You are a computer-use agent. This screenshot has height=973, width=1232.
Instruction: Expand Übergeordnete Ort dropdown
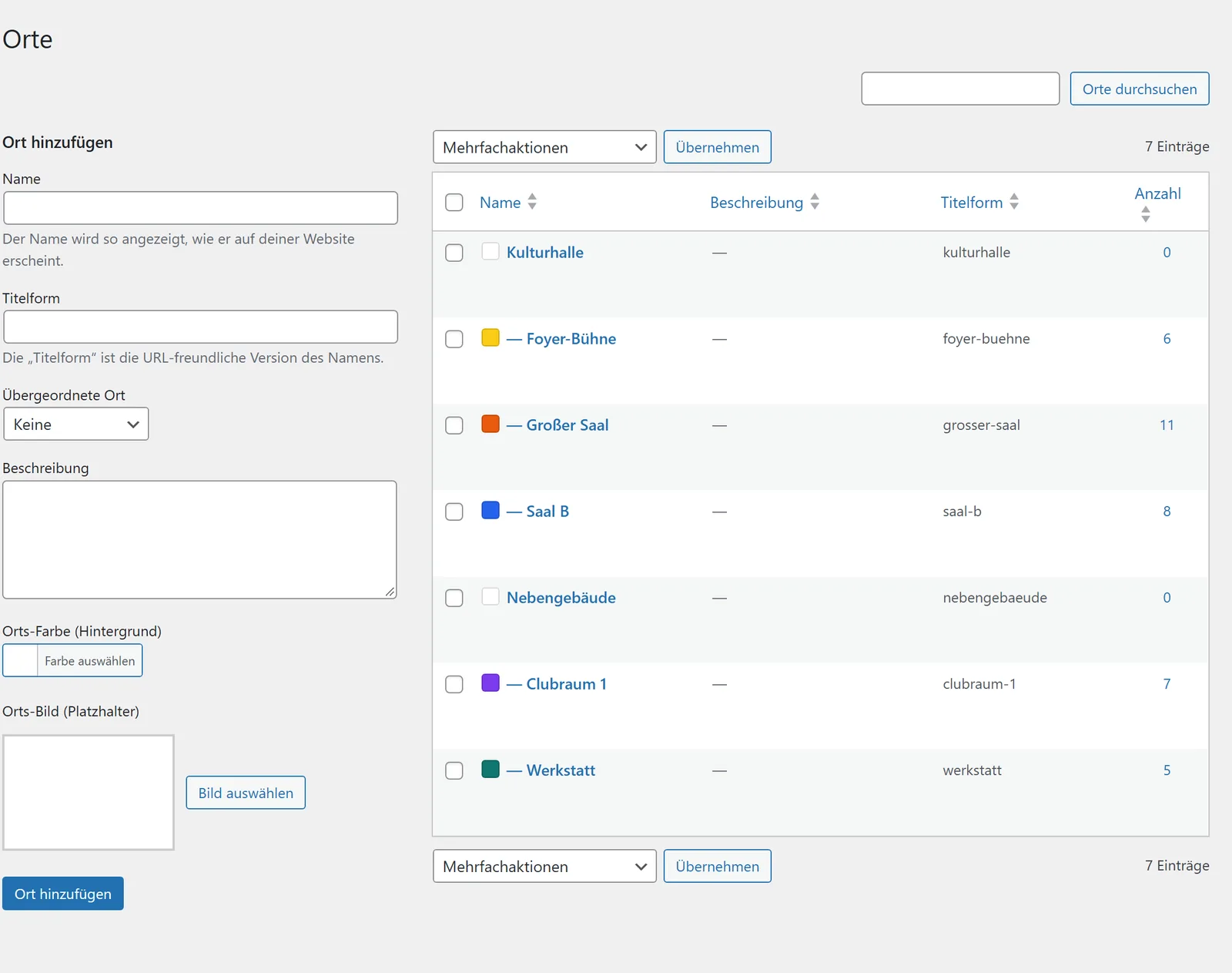tap(76, 424)
